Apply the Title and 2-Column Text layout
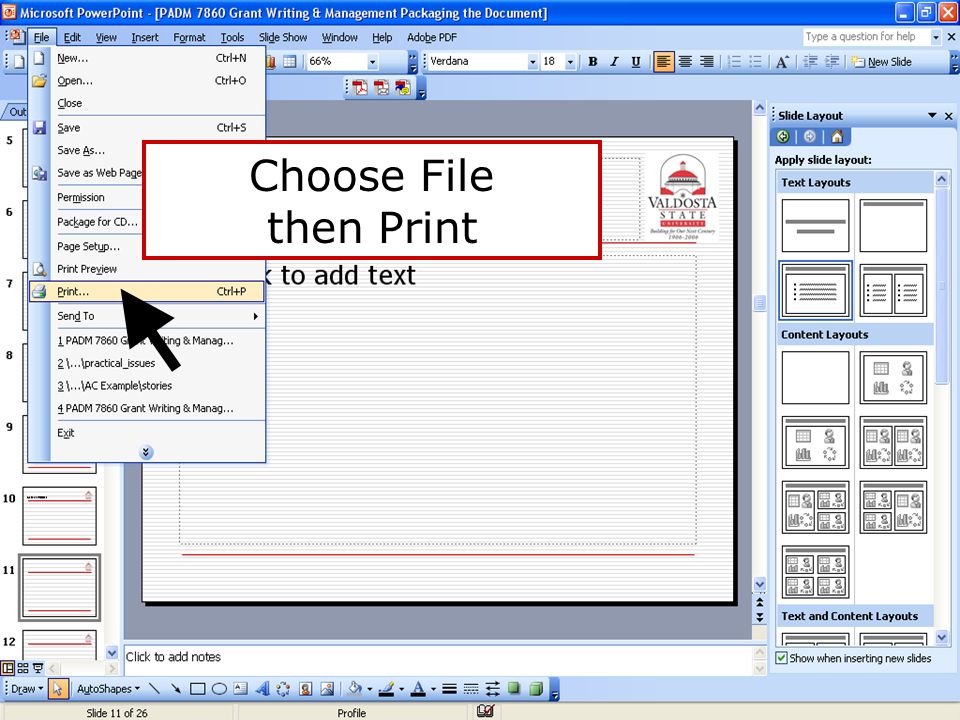Image resolution: width=960 pixels, height=720 pixels. [x=893, y=290]
